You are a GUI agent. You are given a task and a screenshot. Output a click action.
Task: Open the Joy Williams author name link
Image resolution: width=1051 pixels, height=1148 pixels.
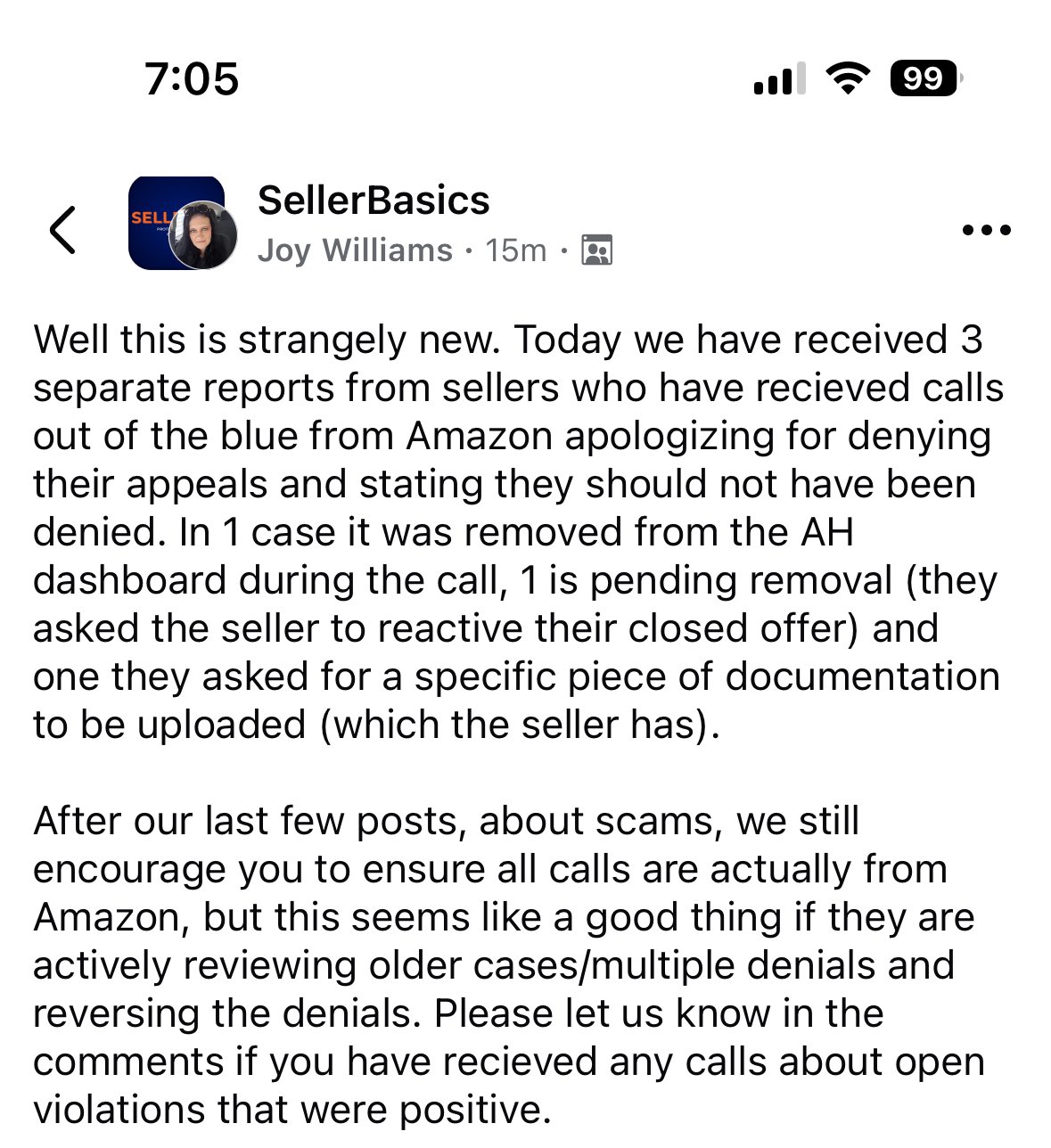[x=355, y=250]
